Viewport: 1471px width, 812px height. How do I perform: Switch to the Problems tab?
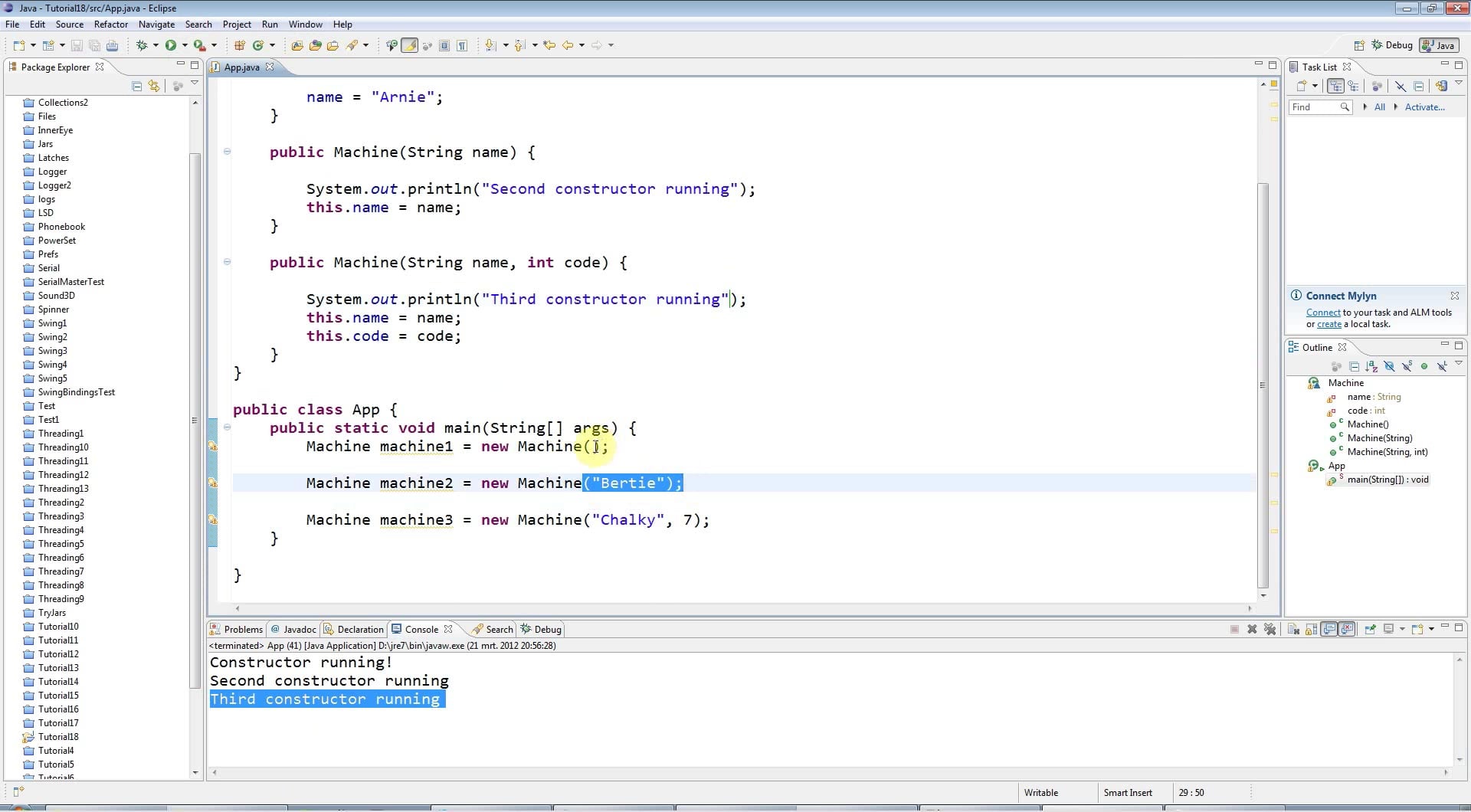(237, 629)
